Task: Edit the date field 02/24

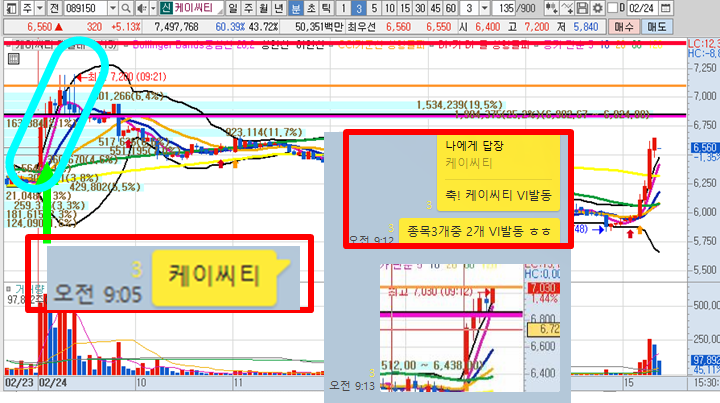Action: [x=642, y=8]
